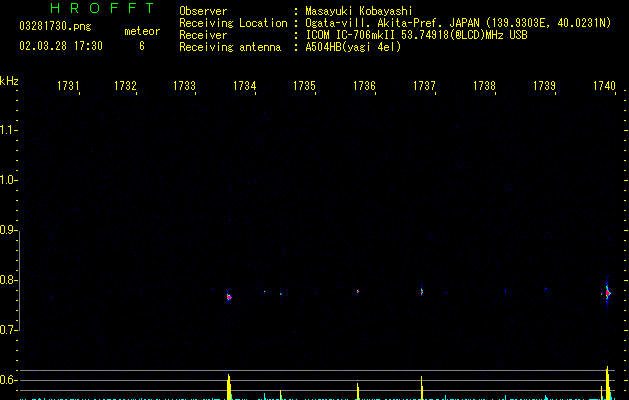Click the yellow signal peak at 1736
This screenshot has height=400, width=629.
(x=358, y=391)
